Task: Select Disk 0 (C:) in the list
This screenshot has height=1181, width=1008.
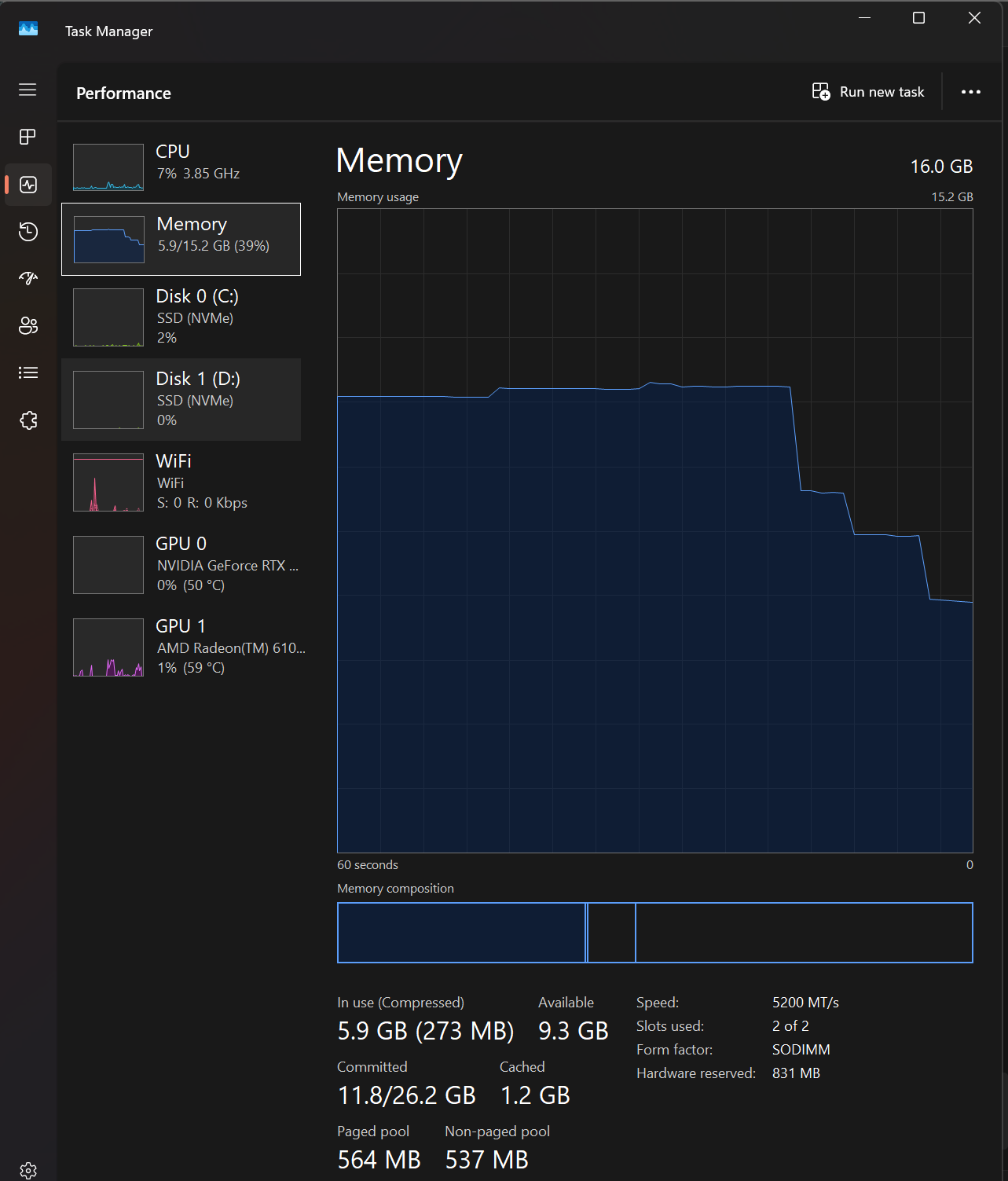Action: pos(181,317)
